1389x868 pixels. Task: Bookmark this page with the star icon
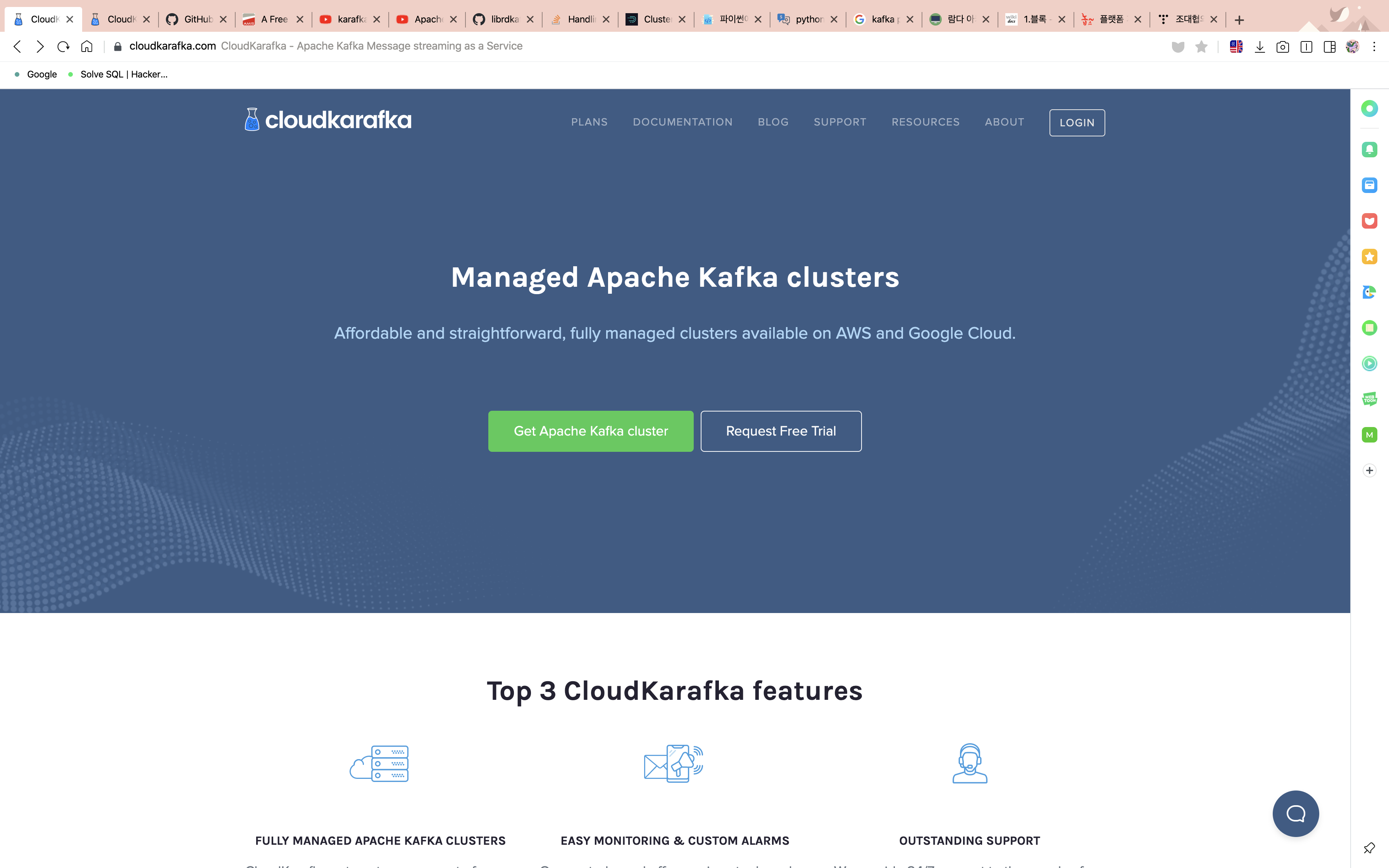[x=1201, y=46]
